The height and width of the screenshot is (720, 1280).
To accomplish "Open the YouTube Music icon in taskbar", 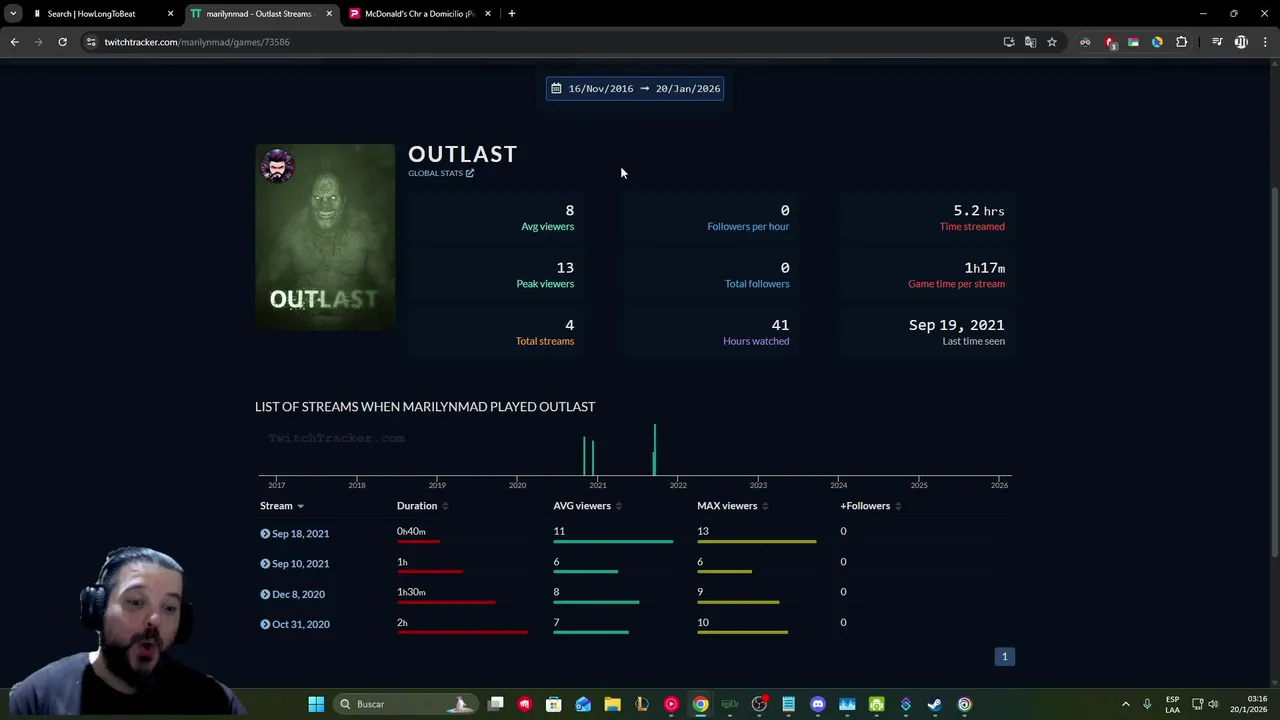I will point(671,704).
